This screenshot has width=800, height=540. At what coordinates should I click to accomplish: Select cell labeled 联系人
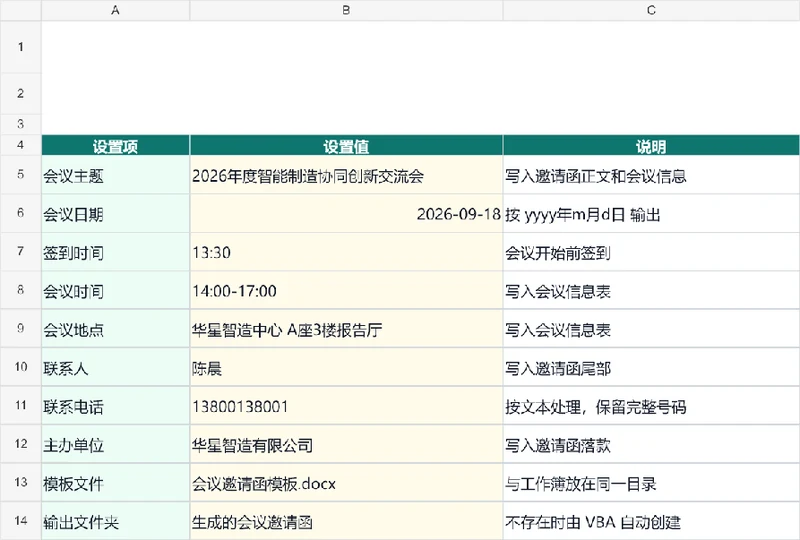click(115, 367)
